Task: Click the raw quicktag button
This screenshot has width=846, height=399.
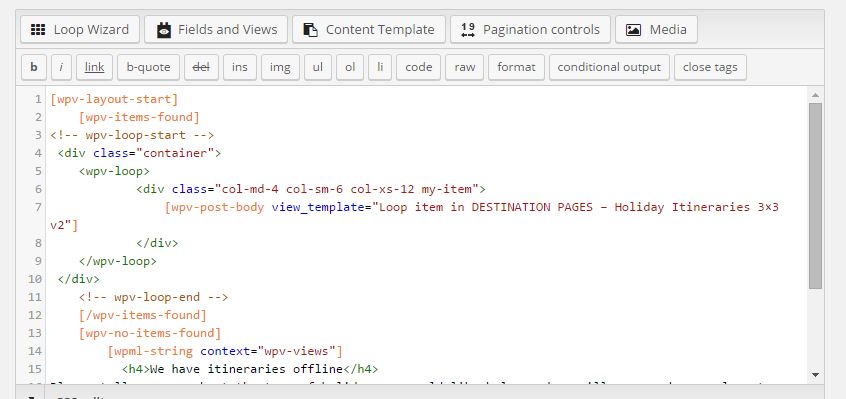Action: (465, 67)
